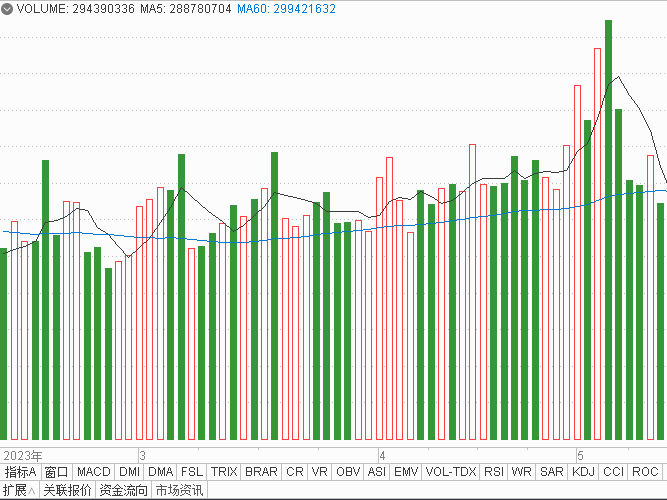This screenshot has height=500, width=667.
Task: Choose the BRAR indicator tab
Action: coord(261,472)
